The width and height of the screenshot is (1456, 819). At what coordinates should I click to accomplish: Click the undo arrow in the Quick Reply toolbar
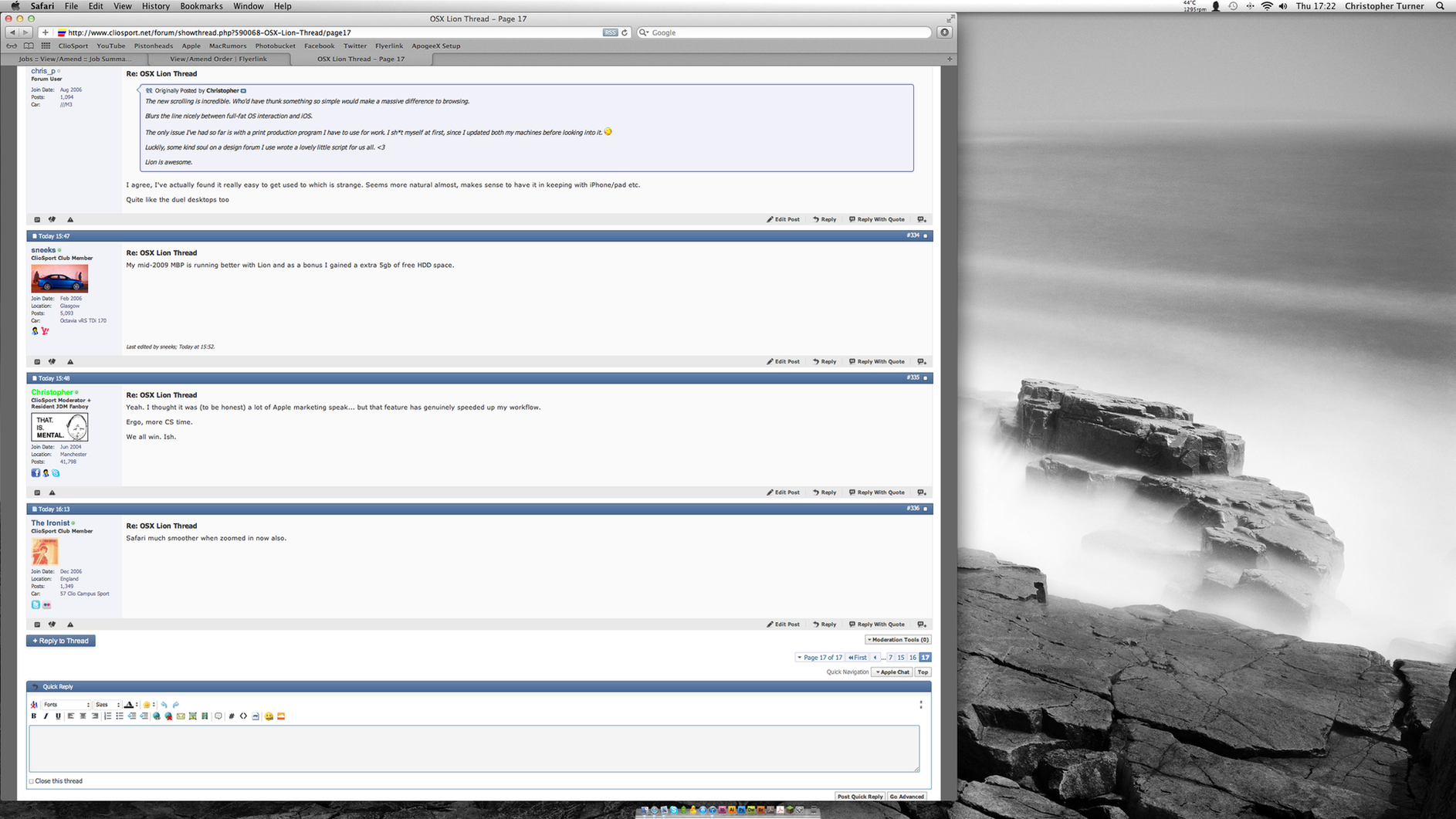pos(164,705)
